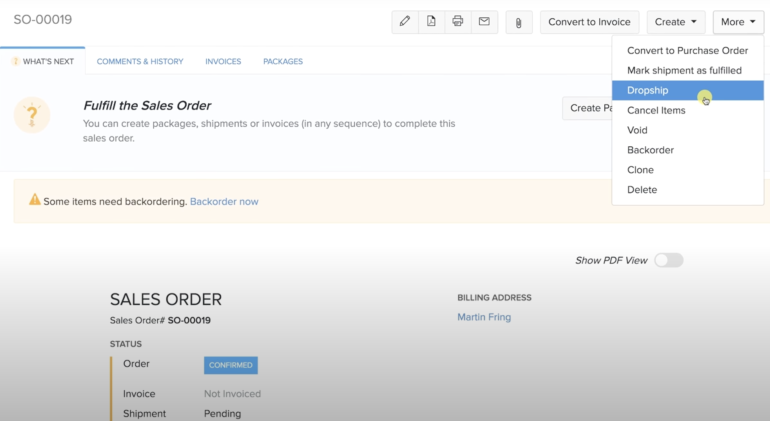The image size is (770, 421).
Task: Open Martin Fring customer link
Action: point(485,317)
